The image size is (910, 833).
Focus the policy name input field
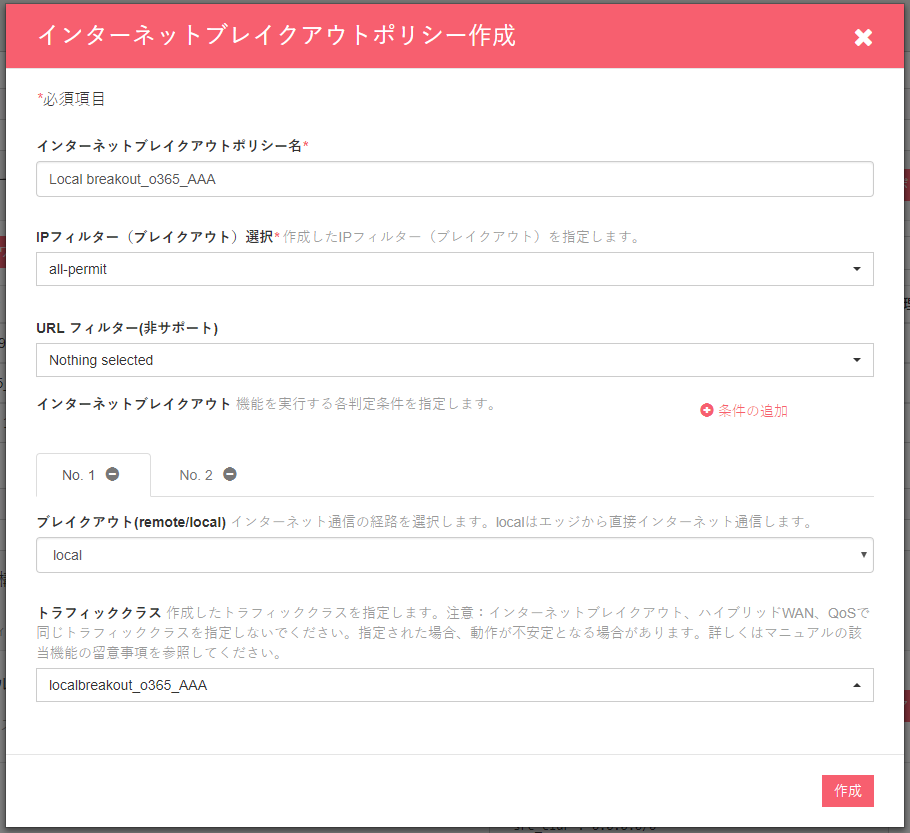point(454,179)
